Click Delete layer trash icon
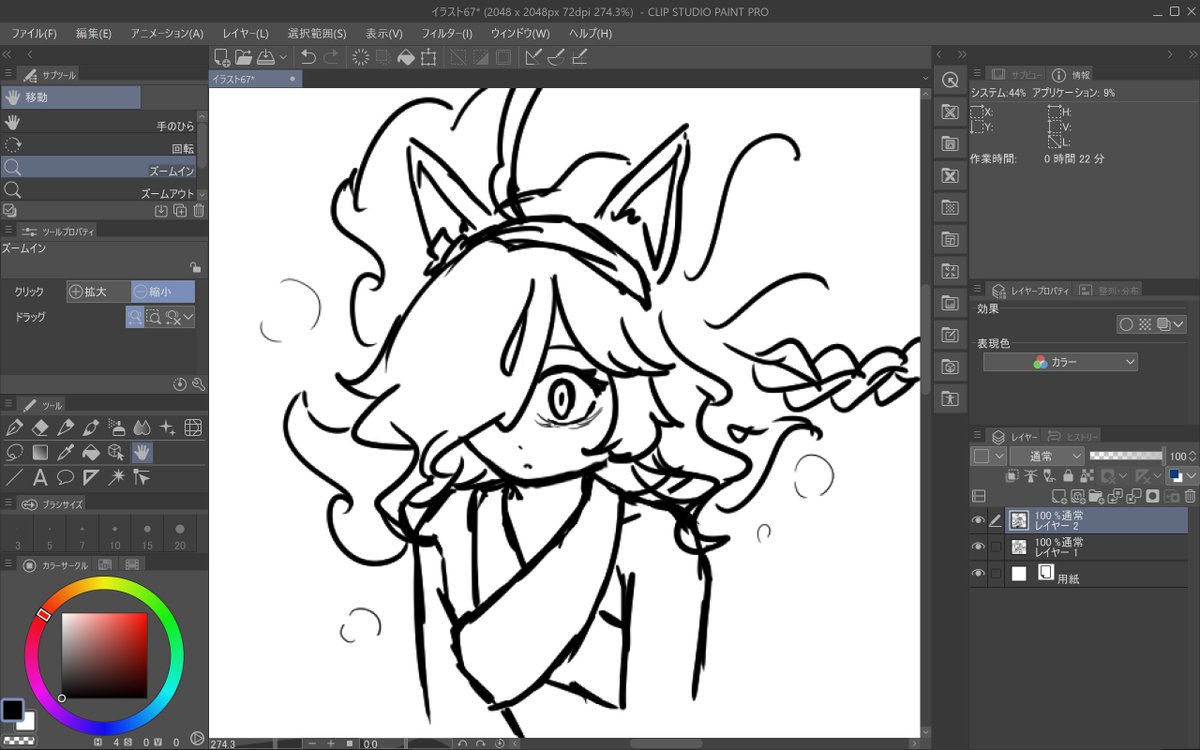 click(x=1190, y=496)
